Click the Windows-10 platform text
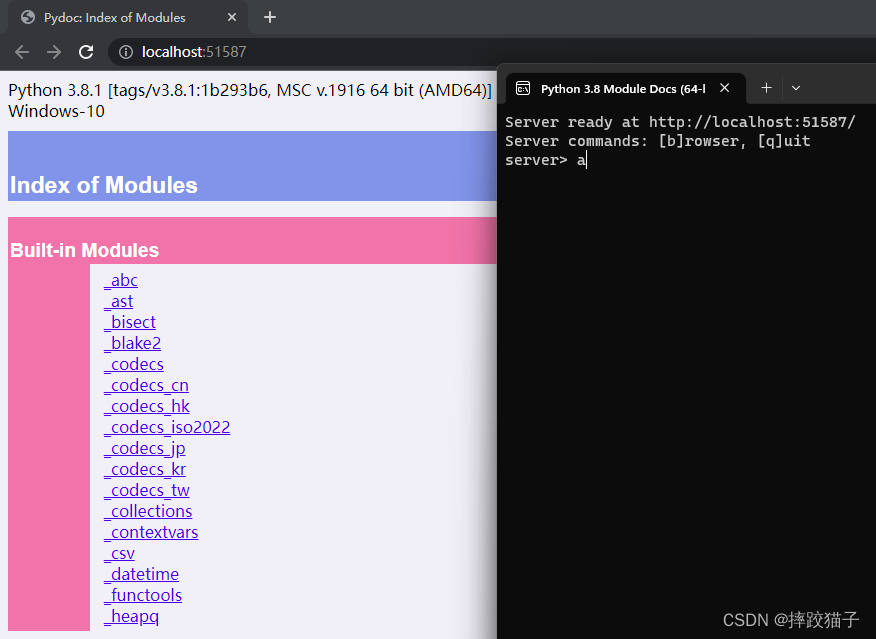The height and width of the screenshot is (639, 876). coord(56,111)
